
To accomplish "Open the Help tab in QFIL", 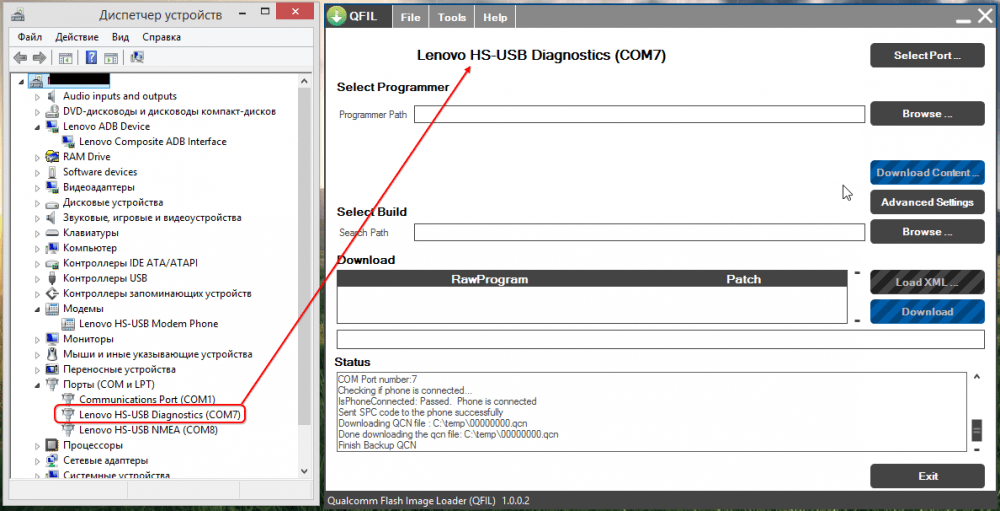I will tap(494, 17).
